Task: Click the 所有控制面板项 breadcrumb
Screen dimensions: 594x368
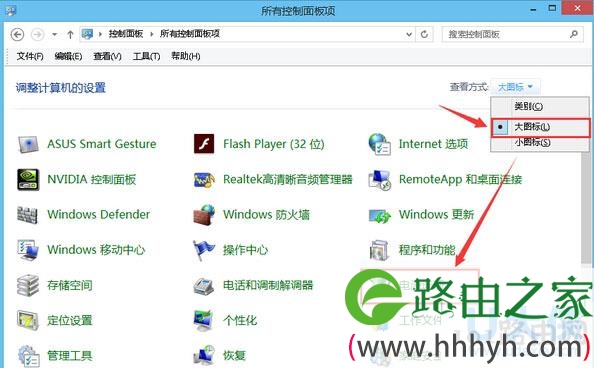Action: (190, 34)
